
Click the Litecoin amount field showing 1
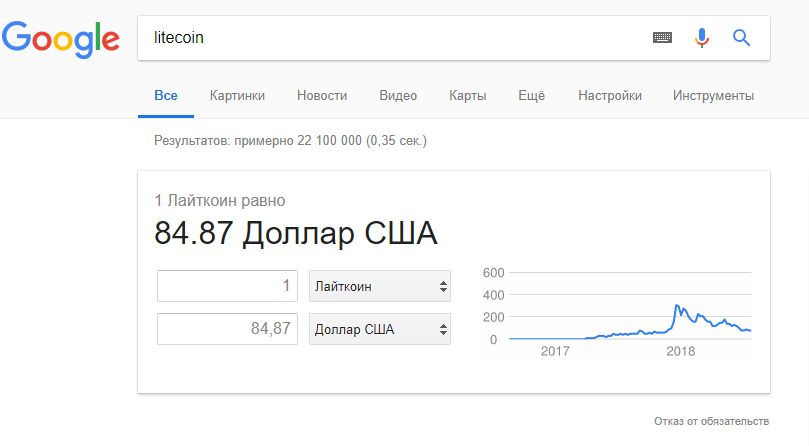pos(228,286)
